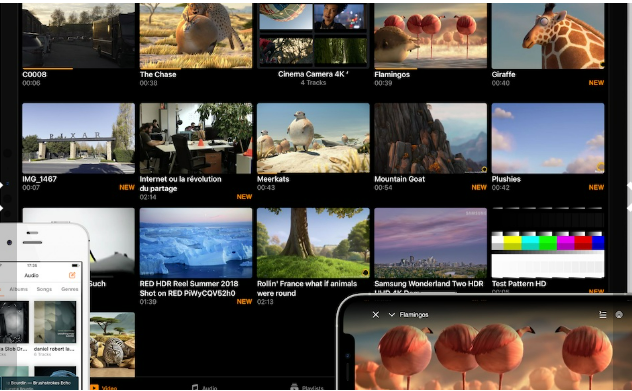Click the 'The Chase' title text
The image size is (632, 391).
(158, 74)
